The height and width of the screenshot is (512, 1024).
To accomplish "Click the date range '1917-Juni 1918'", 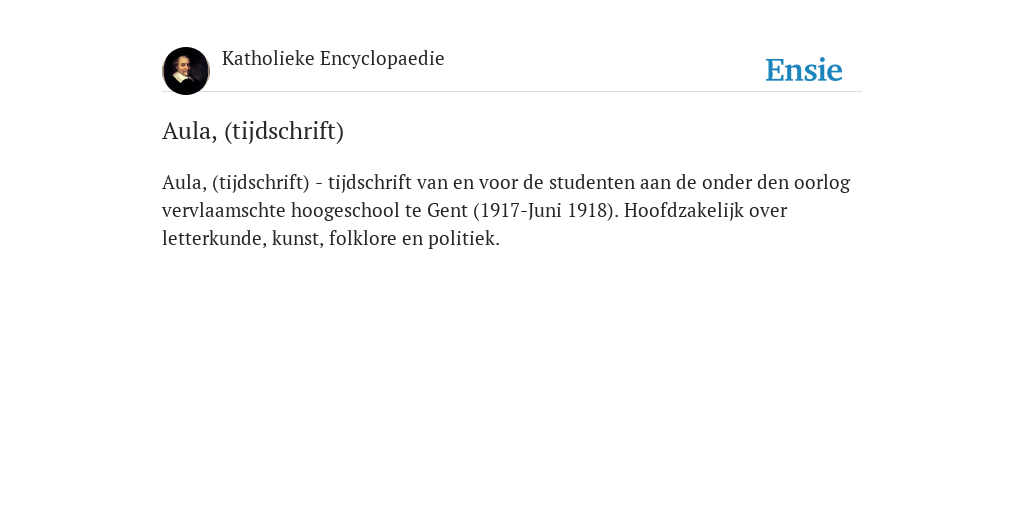I will coord(545,210).
